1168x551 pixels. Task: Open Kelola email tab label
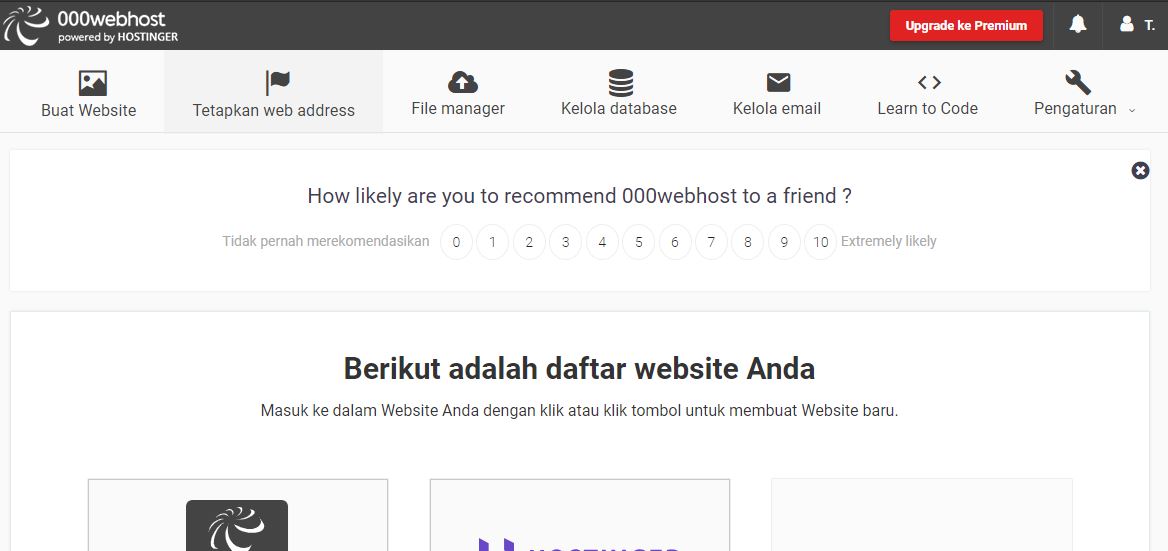tap(777, 109)
